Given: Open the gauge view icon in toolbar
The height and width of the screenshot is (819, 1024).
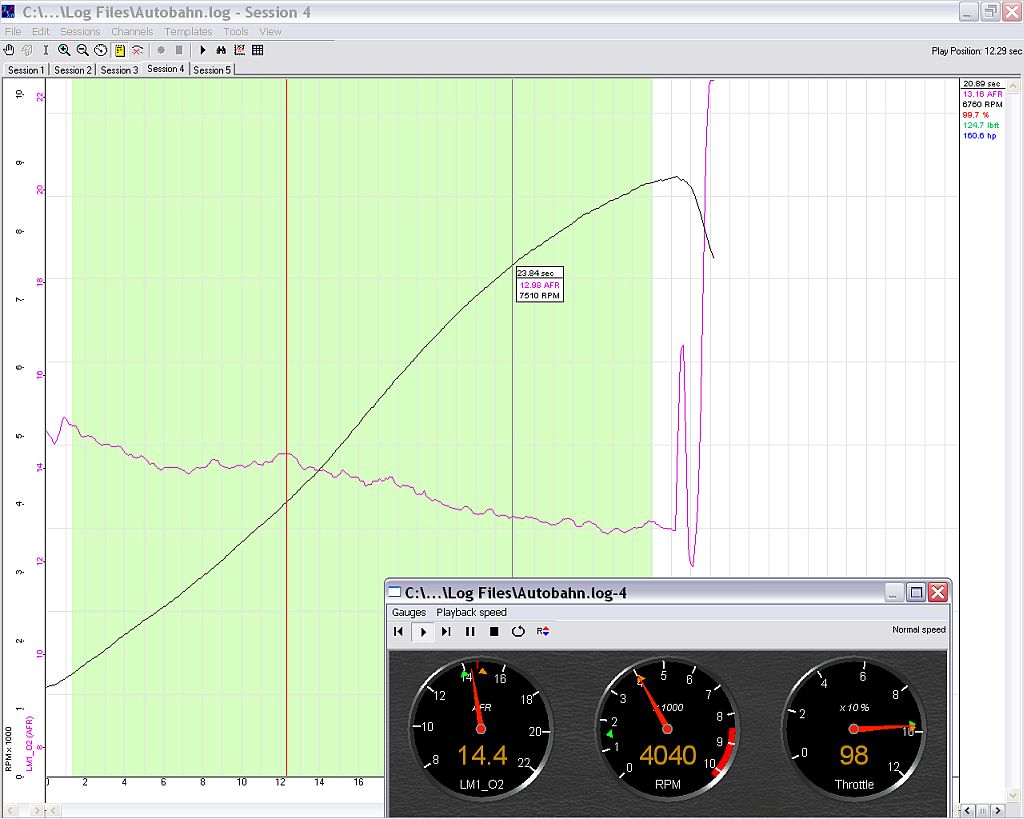Looking at the screenshot, I should coord(101,50).
